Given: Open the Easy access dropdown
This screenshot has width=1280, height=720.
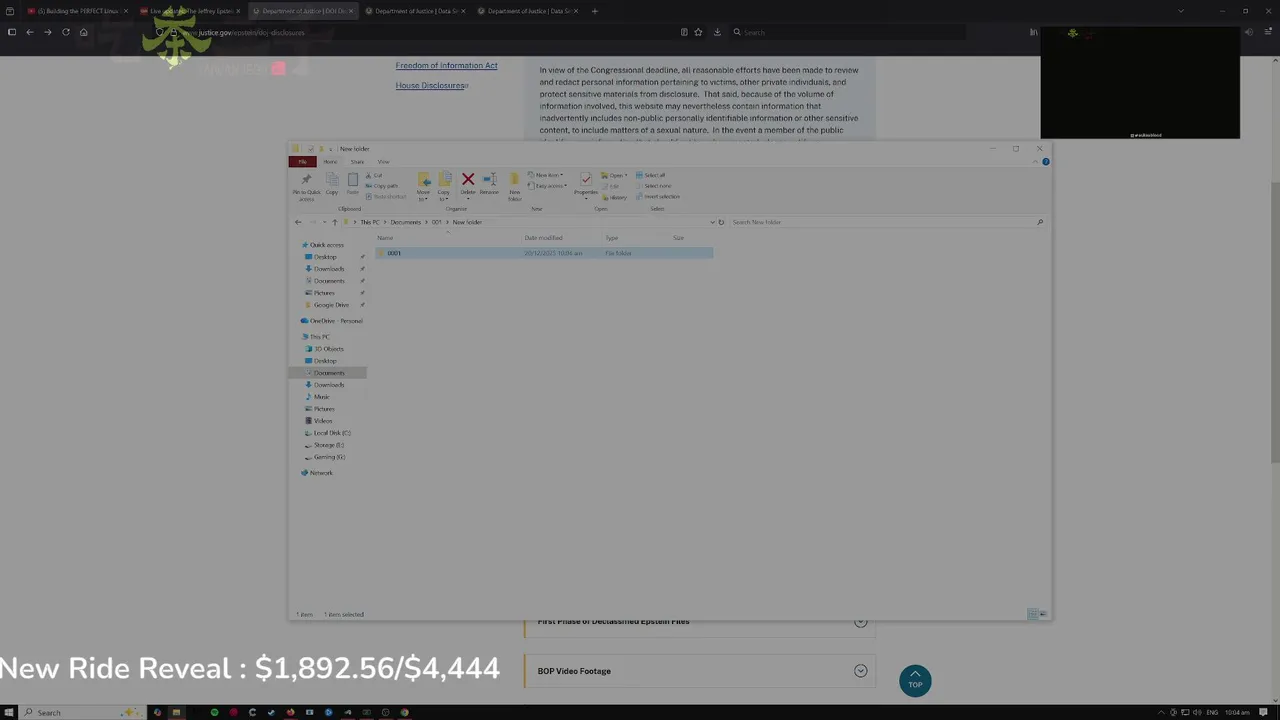Looking at the screenshot, I should pos(547,186).
